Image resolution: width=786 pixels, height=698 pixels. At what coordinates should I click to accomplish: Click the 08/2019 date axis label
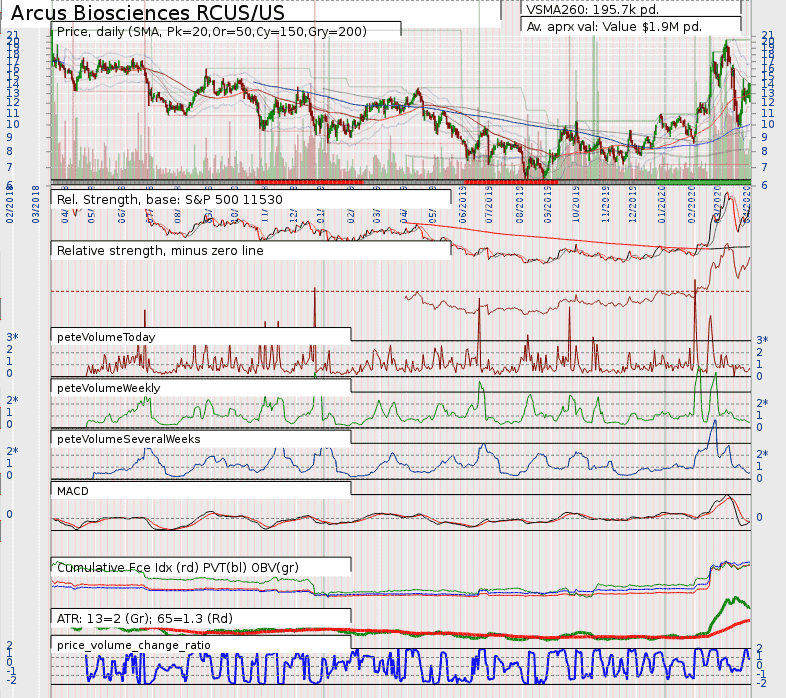tap(519, 204)
